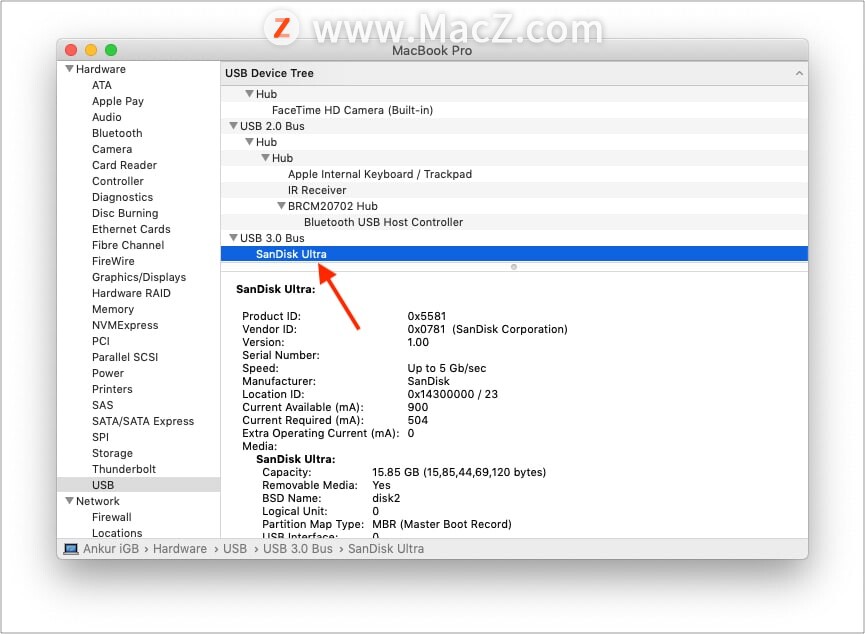Select Apple Pay in the sidebar

118,101
